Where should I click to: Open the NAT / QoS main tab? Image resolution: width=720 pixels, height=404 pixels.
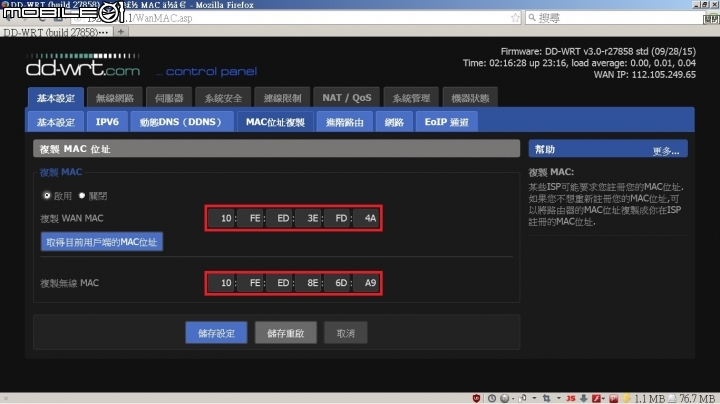tap(347, 98)
